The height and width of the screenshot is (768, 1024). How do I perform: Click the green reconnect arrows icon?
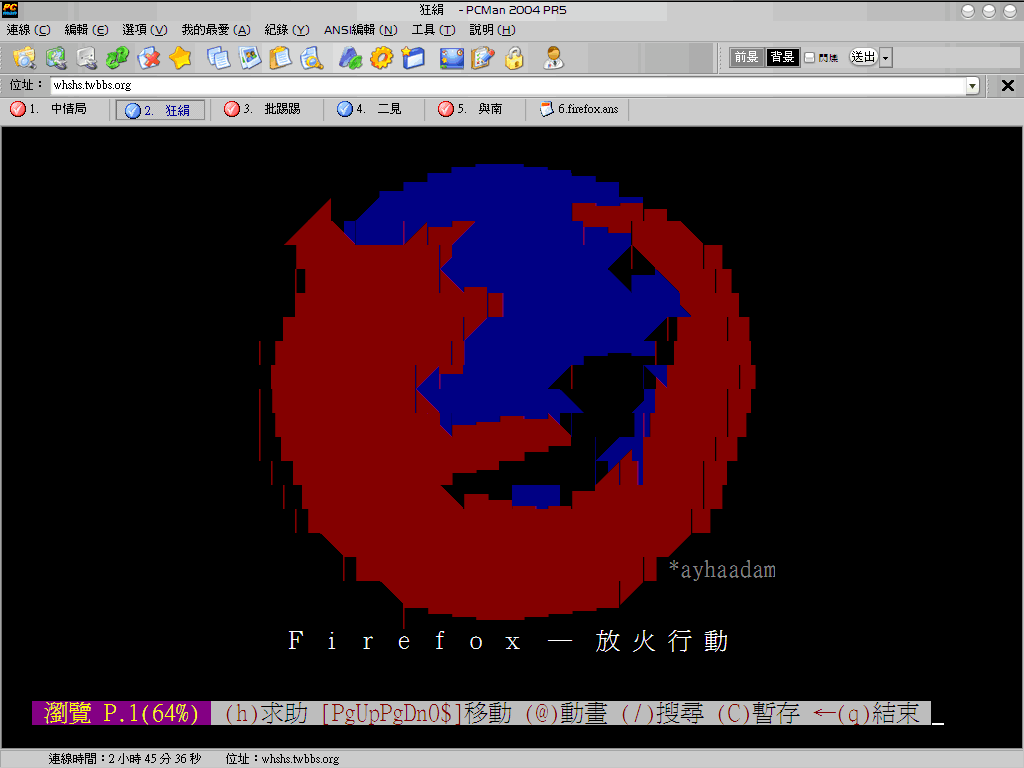click(x=118, y=57)
